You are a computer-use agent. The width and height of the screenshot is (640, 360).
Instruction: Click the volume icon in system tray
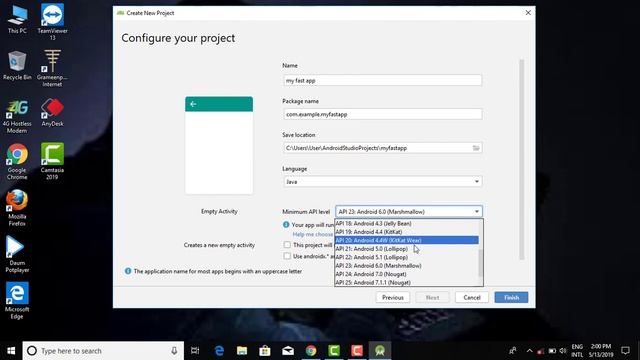(563, 351)
